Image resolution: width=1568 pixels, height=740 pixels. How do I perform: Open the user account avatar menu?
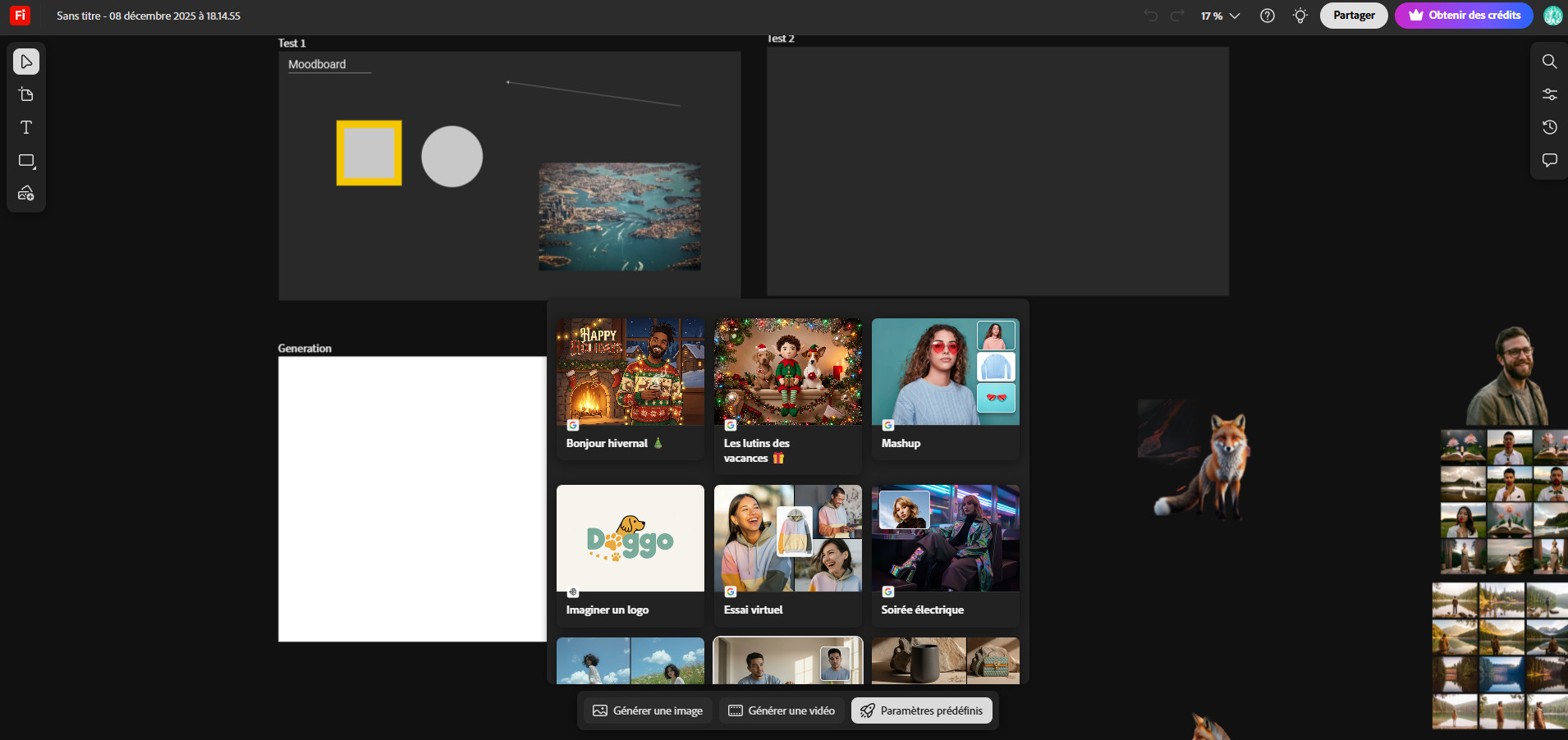[1552, 16]
